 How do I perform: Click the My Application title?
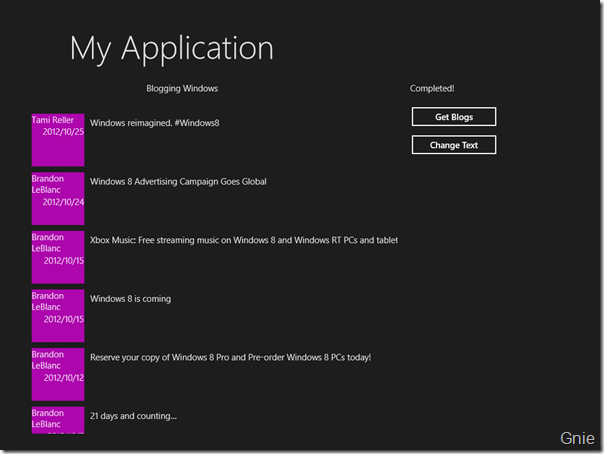pyautogui.click(x=172, y=49)
